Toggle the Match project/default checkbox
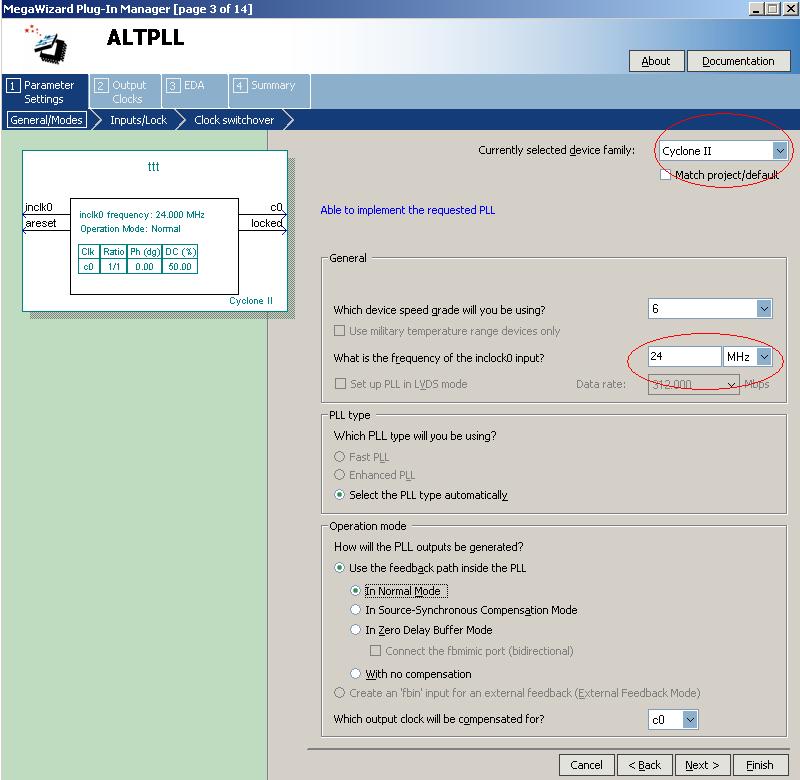800x780 pixels. click(x=665, y=175)
